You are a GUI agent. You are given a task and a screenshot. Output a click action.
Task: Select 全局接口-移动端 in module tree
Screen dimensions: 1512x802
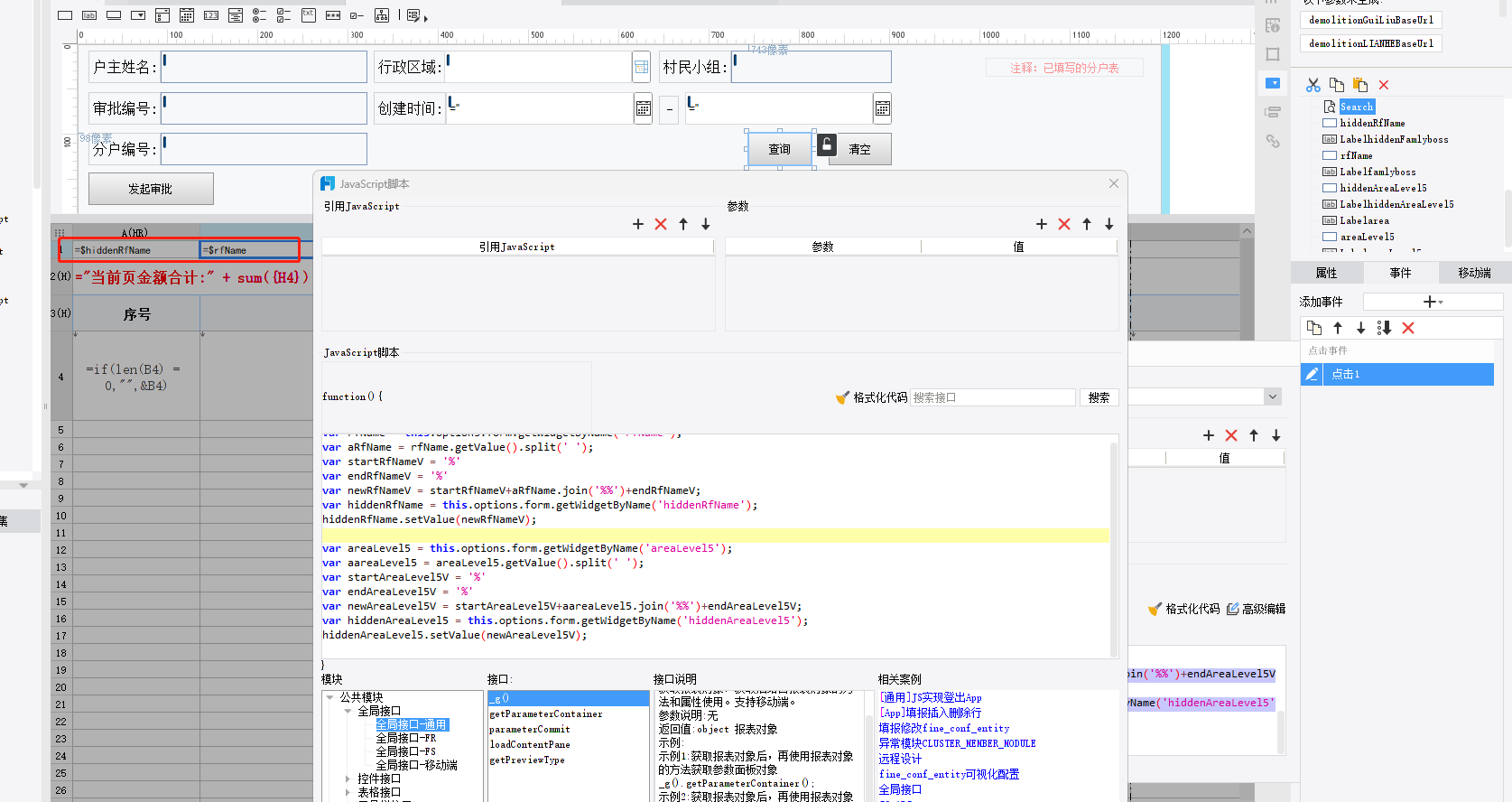[416, 765]
